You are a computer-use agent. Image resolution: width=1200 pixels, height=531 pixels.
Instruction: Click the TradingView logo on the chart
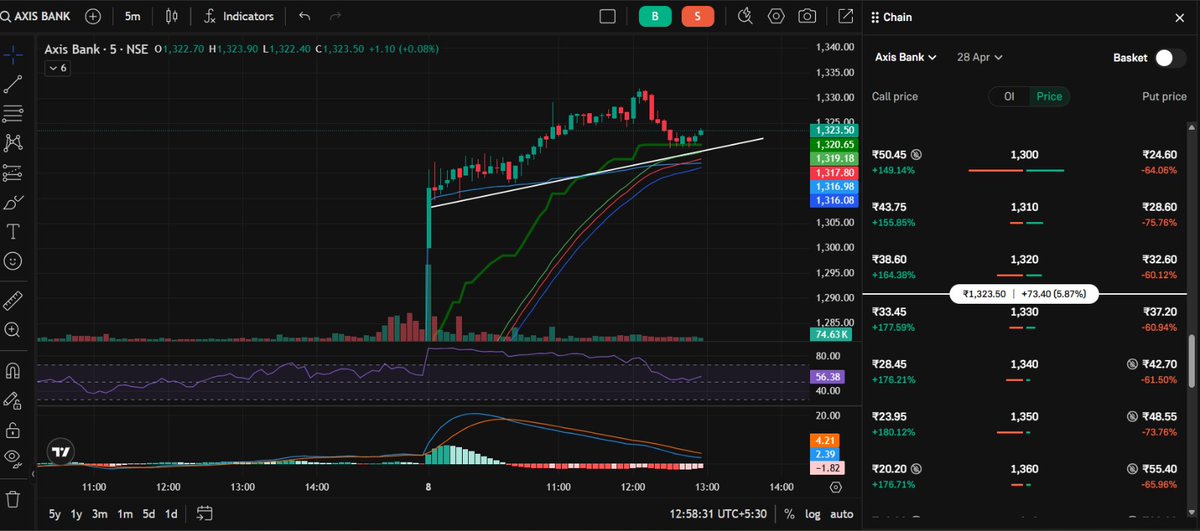coord(62,452)
